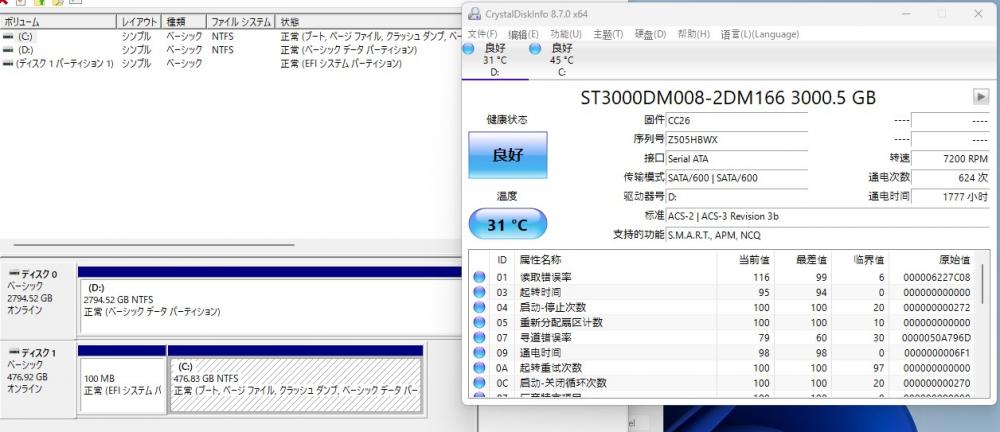Screen dimensions: 1000x432
Task: Open the 语言(L)(Language) menu
Action: coord(760,34)
